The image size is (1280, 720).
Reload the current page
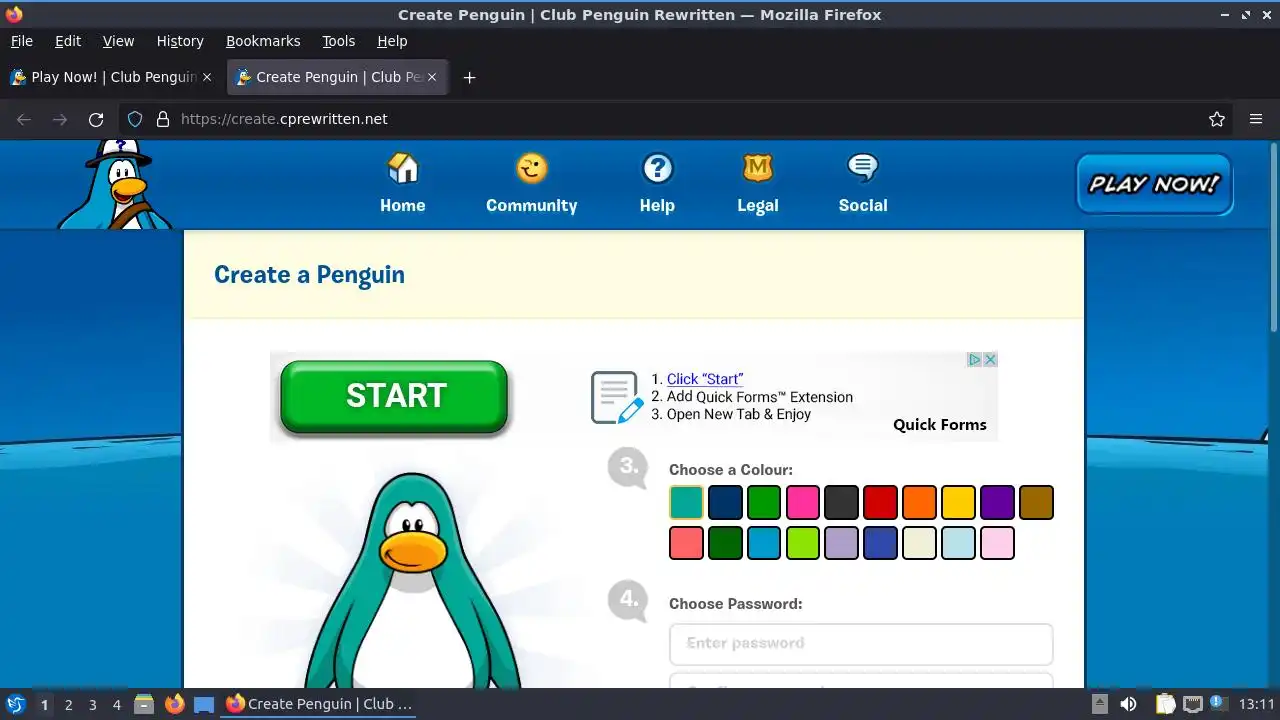click(x=96, y=119)
